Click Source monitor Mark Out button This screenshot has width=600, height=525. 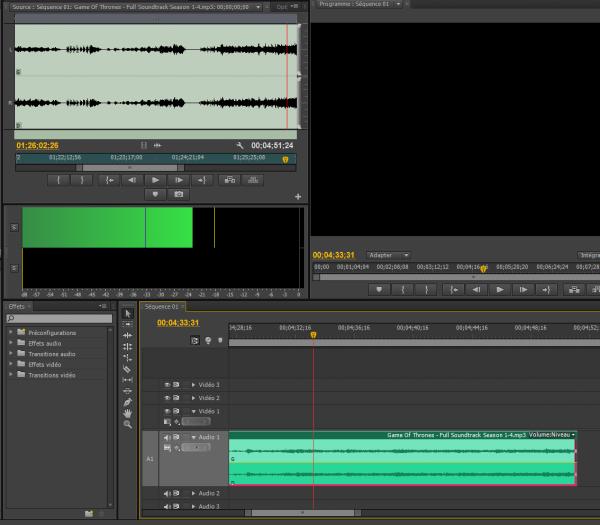82,180
